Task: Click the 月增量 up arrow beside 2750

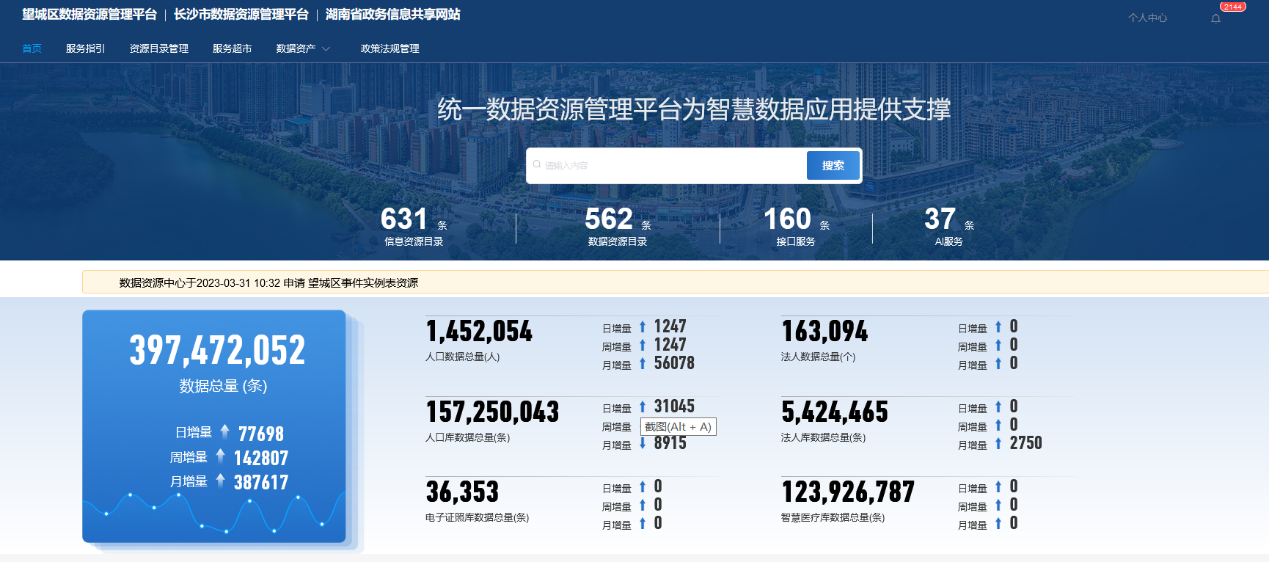Action: [997, 443]
